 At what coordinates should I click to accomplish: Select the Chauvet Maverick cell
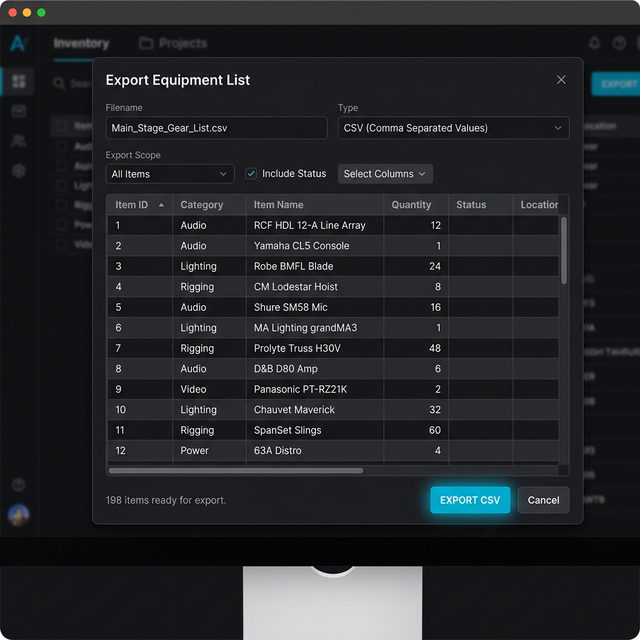314,409
